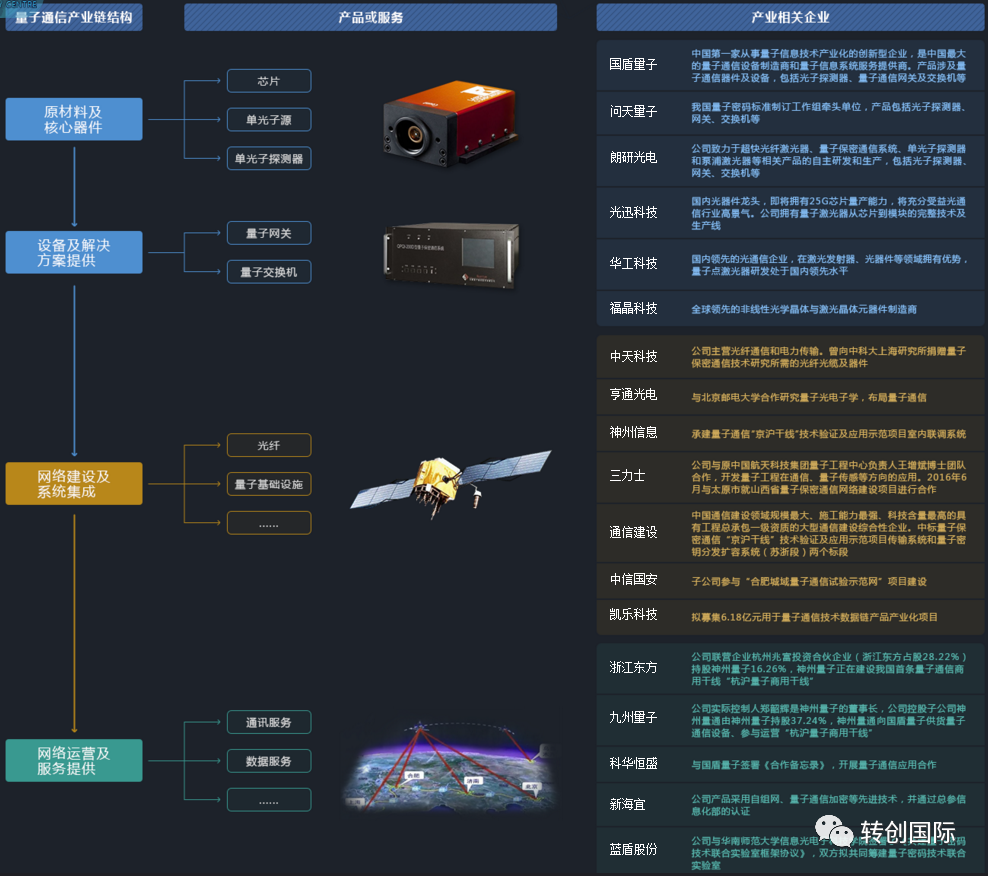Click the 量子通信产业链结构 header
The width and height of the screenshot is (988, 876).
click(x=74, y=17)
